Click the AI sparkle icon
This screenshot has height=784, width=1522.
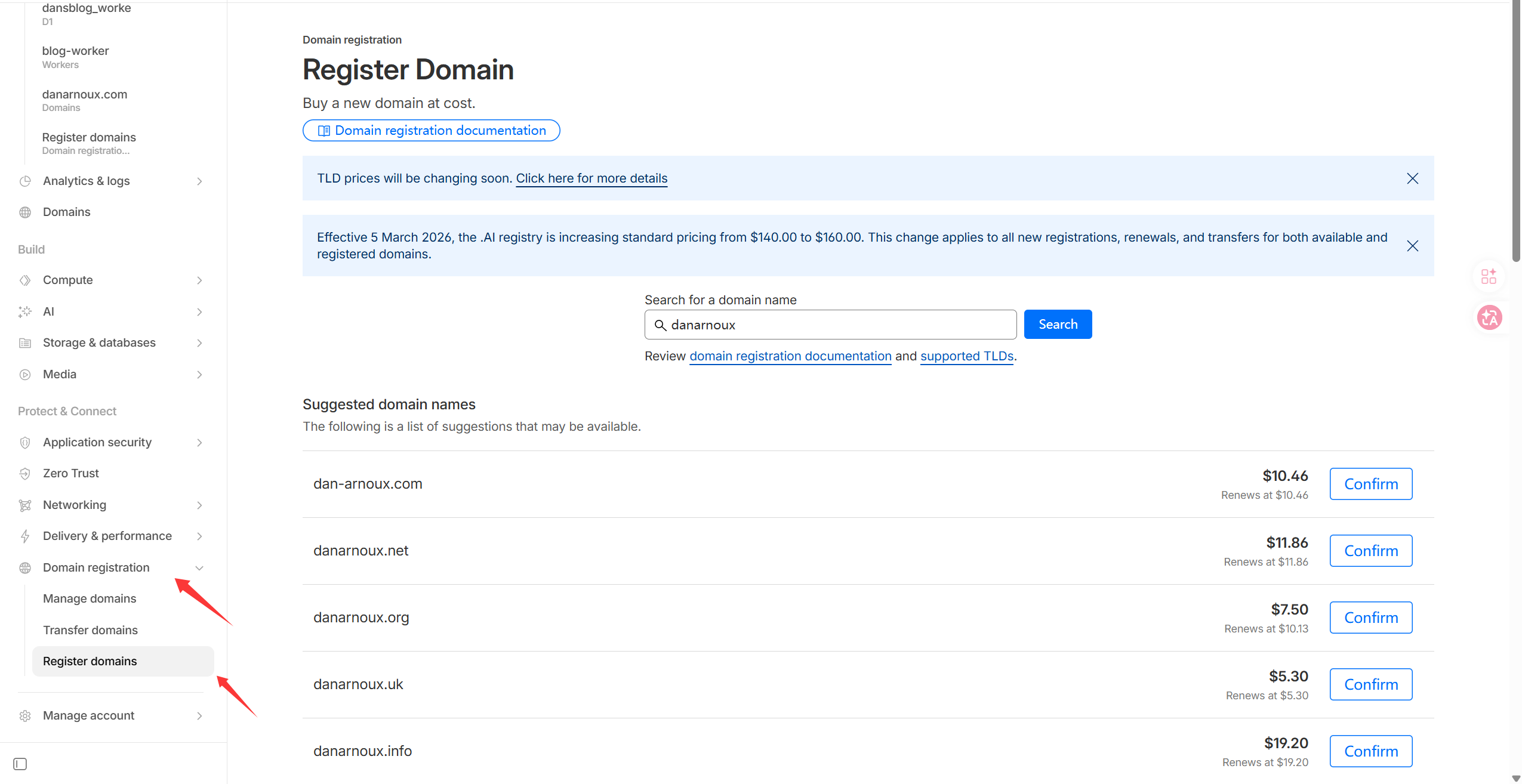click(25, 311)
